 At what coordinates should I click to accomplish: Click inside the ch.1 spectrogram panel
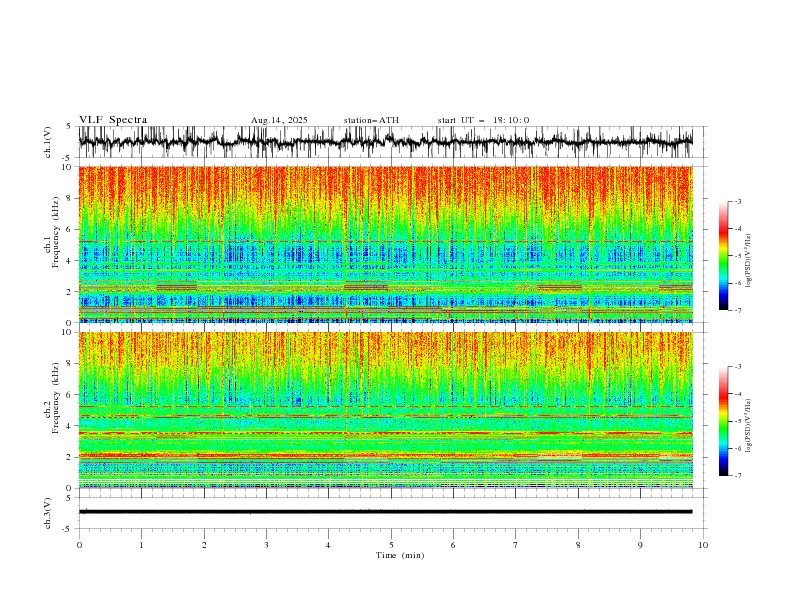click(386, 244)
